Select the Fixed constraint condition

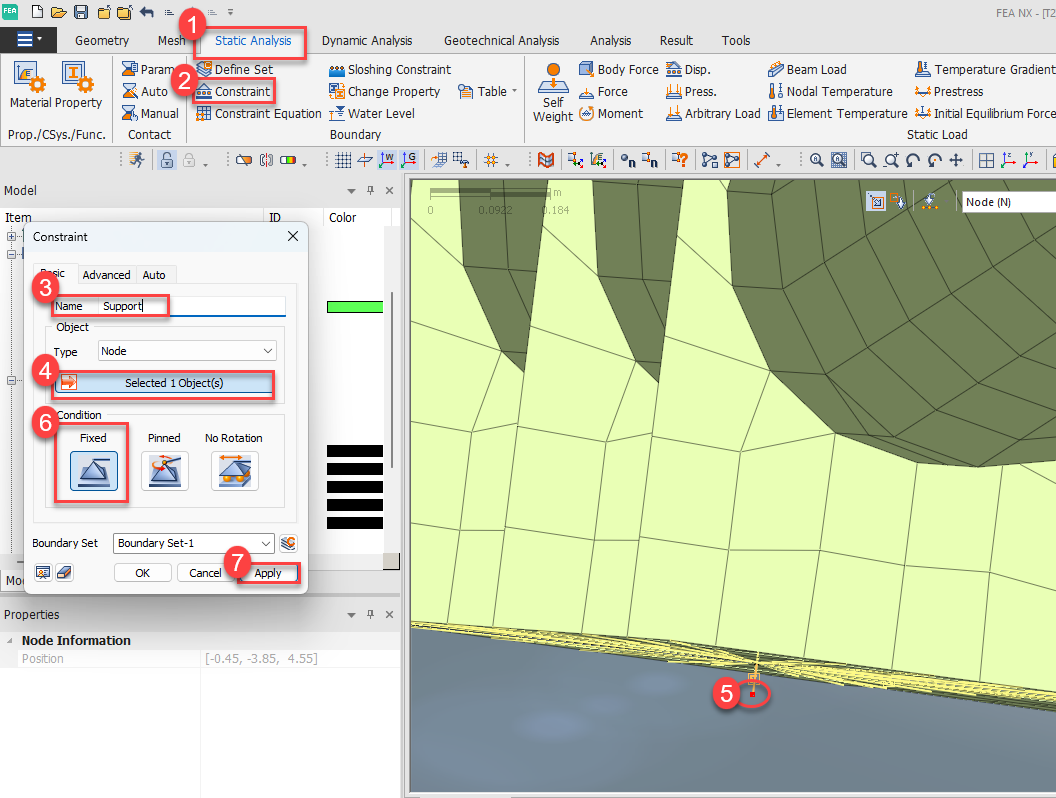(x=91, y=471)
